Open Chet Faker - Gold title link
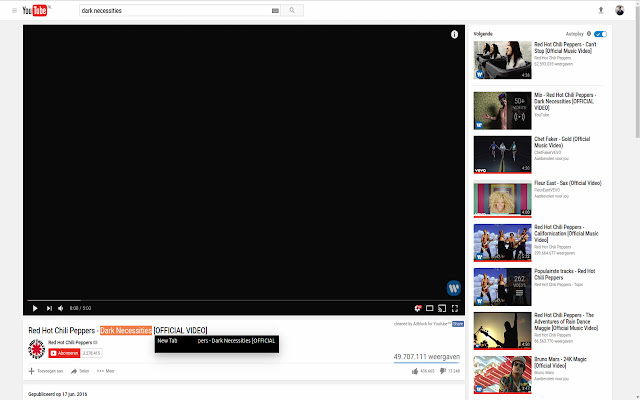Viewport: 640px width, 400px height. click(x=562, y=142)
